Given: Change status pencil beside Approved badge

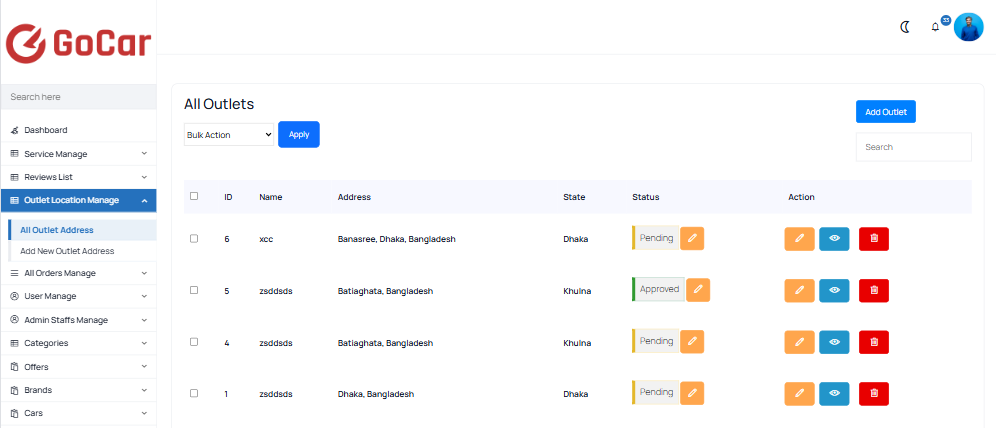Looking at the screenshot, I should pos(698,290).
